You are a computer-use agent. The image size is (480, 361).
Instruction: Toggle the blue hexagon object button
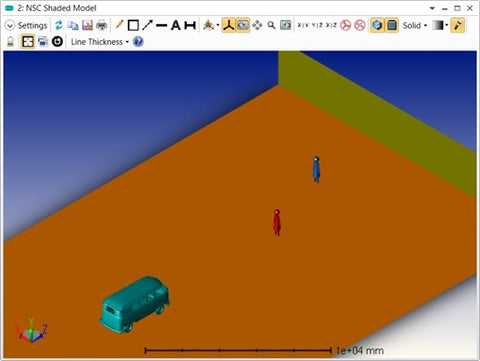(x=377, y=25)
